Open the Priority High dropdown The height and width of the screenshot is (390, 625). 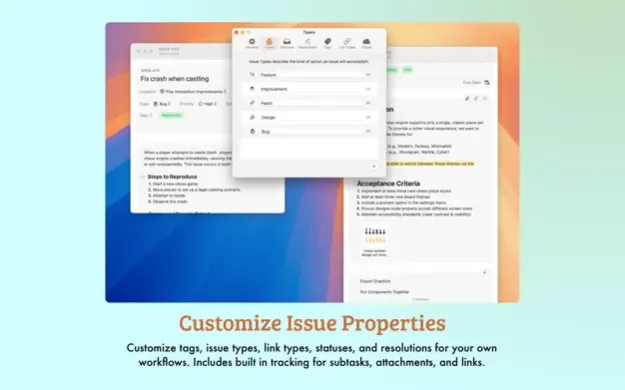pos(207,104)
